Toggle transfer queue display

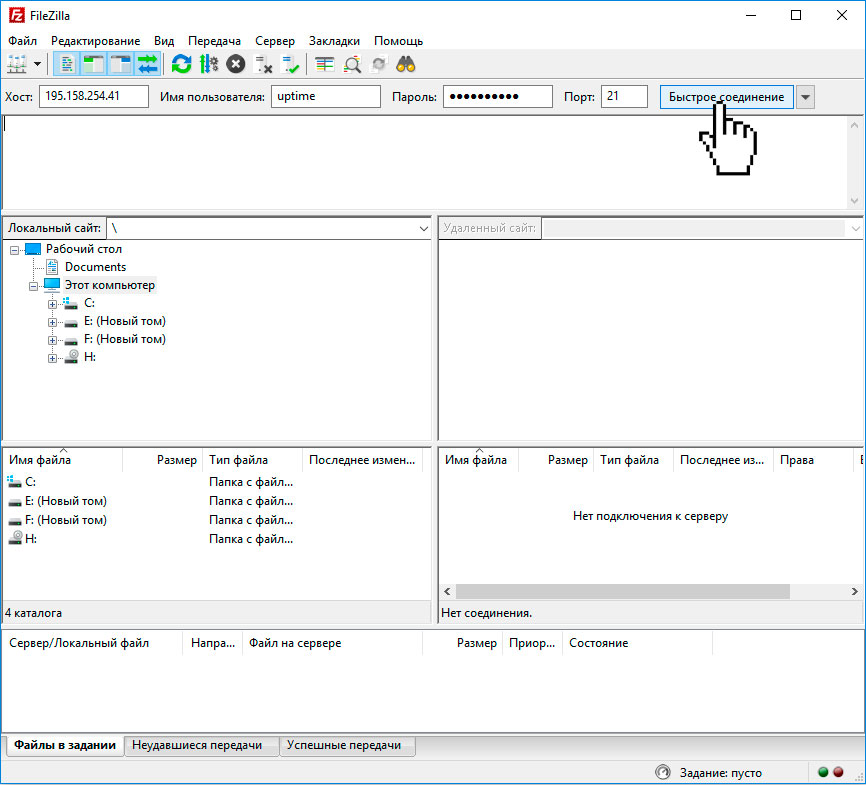click(147, 65)
